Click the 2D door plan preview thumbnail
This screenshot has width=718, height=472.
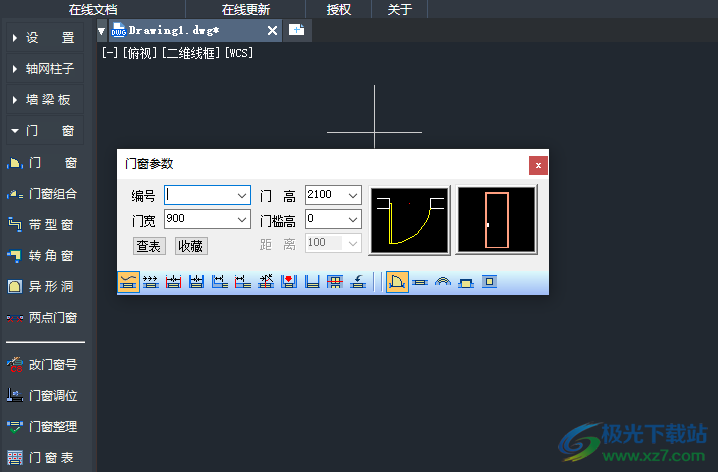(x=409, y=220)
